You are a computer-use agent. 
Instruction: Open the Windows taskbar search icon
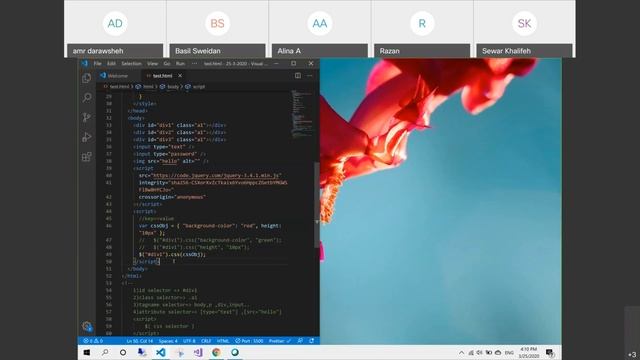(x=105, y=352)
